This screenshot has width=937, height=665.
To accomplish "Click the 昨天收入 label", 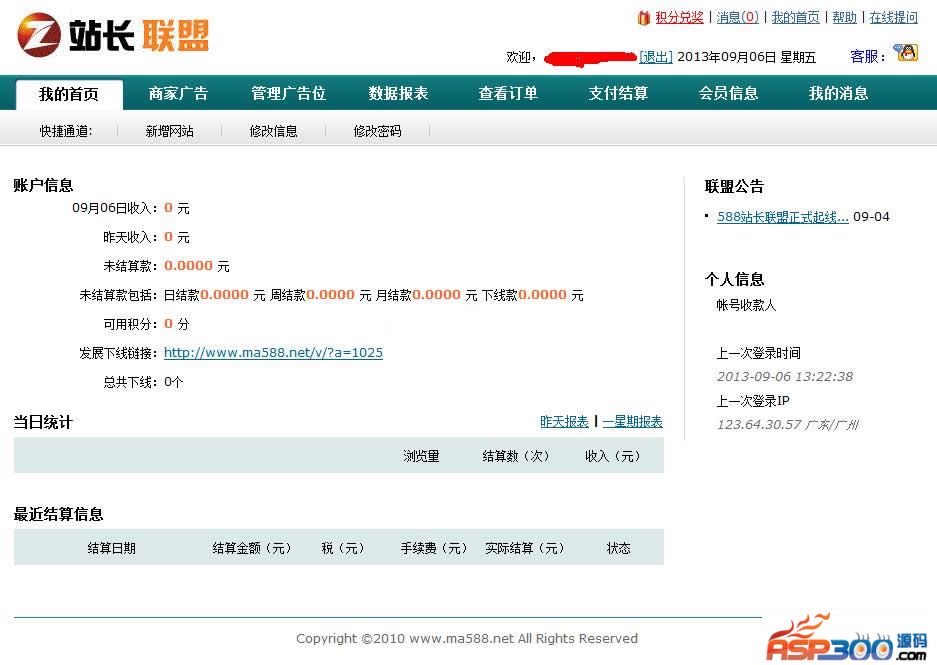I will 130,237.
